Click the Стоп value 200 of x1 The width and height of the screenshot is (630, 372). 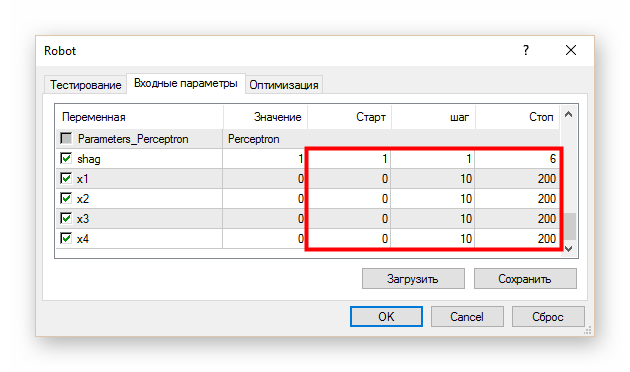point(547,179)
